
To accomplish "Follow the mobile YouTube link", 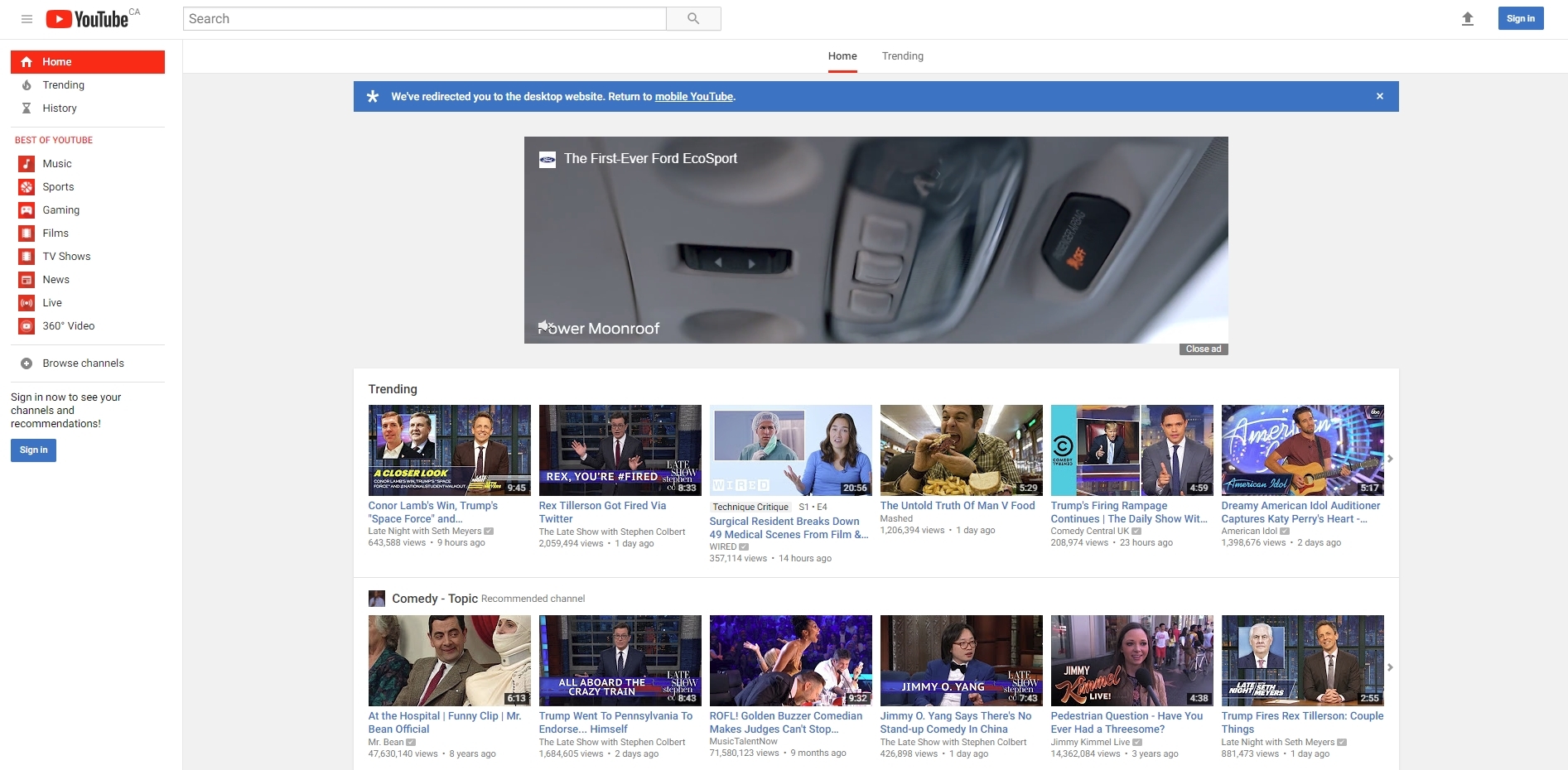I will (694, 97).
